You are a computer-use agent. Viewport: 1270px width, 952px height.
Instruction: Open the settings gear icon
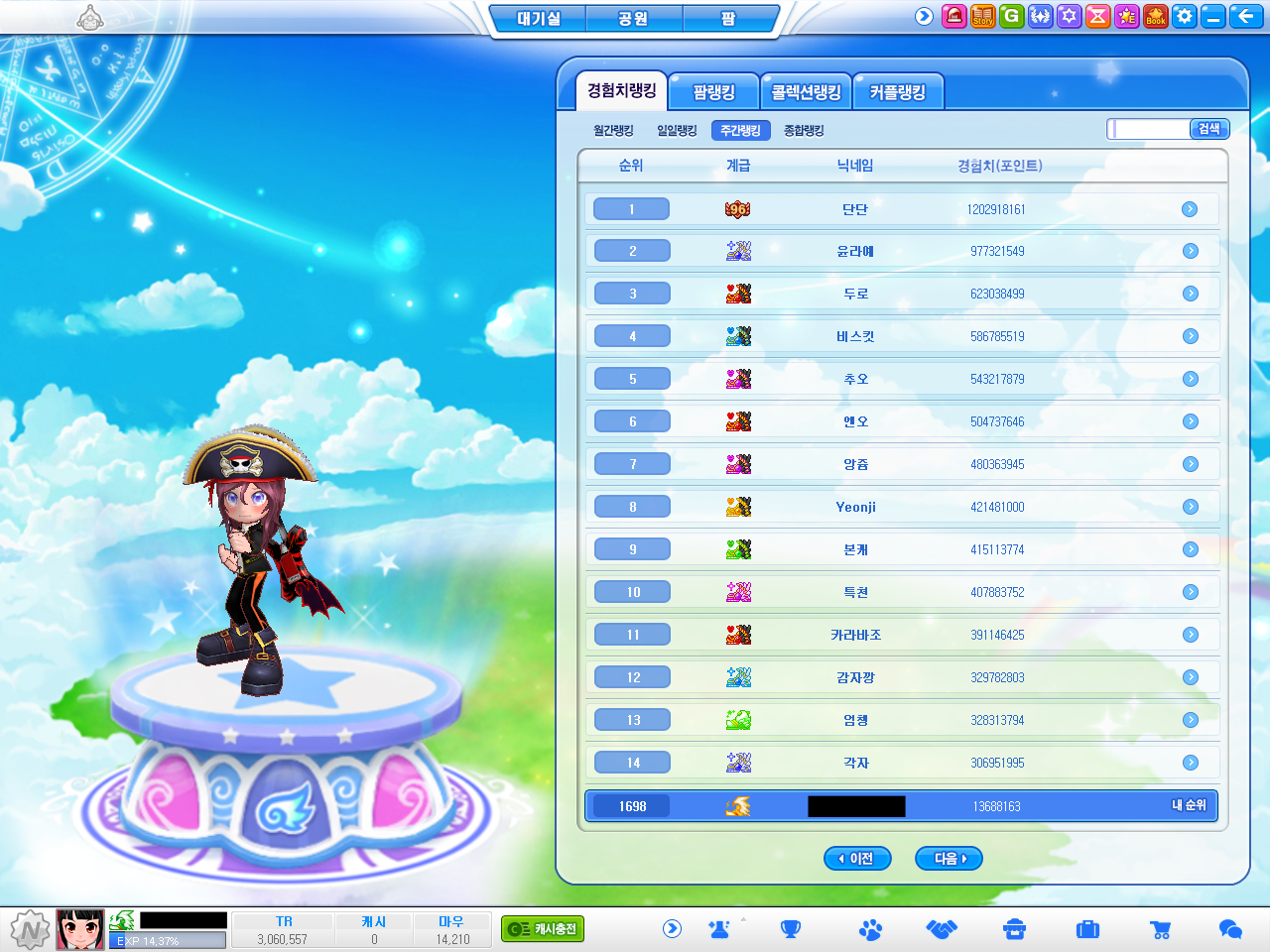(1184, 16)
